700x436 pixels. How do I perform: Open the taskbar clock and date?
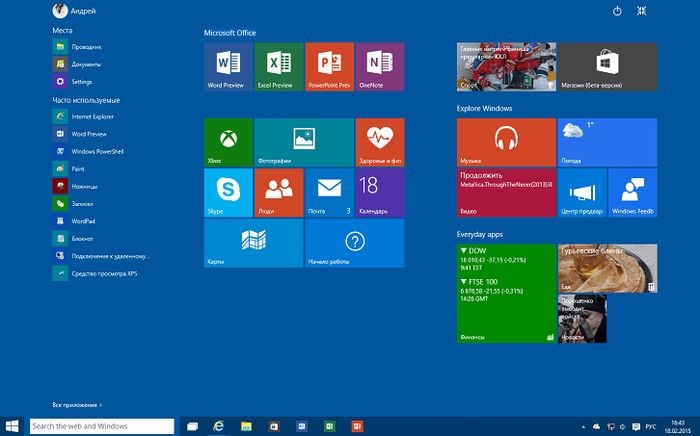pyautogui.click(x=678, y=427)
